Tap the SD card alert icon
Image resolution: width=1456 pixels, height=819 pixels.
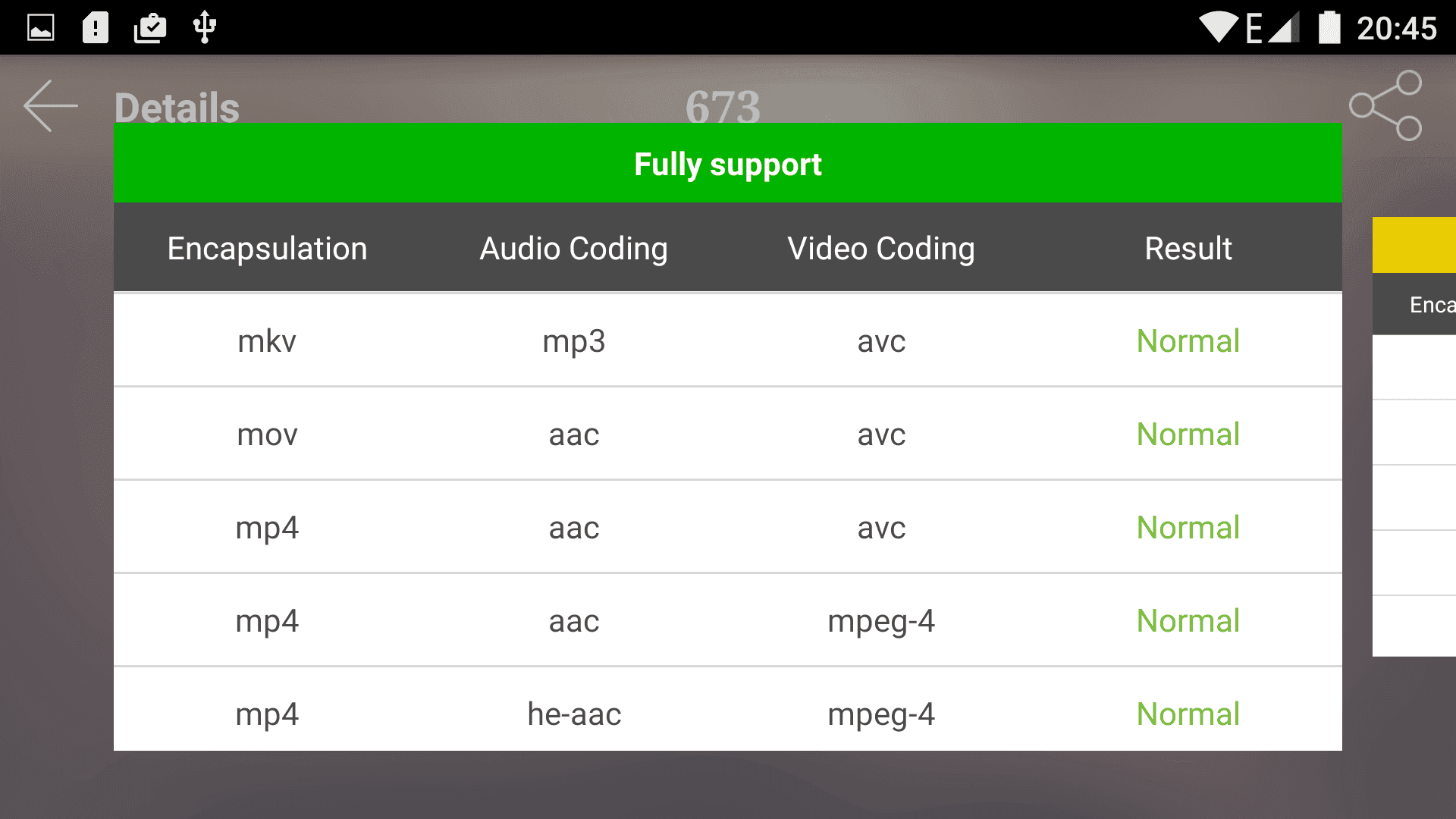(x=96, y=28)
